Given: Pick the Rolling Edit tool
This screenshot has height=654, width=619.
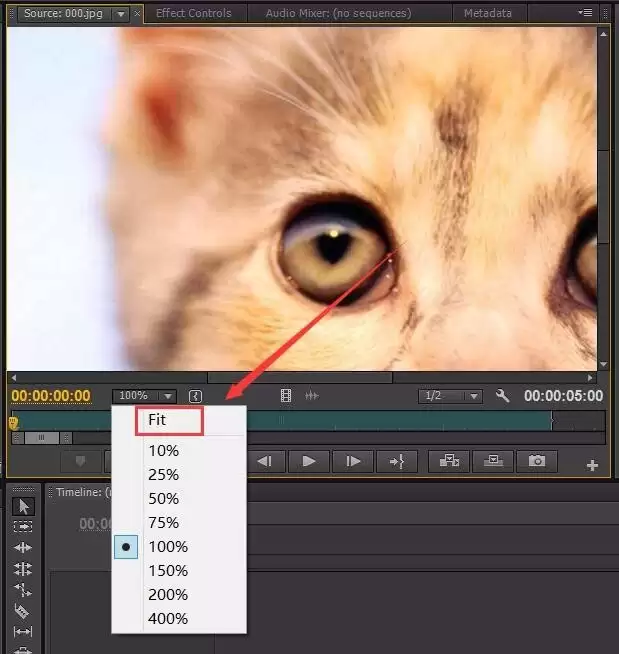Looking at the screenshot, I should coord(23,569).
